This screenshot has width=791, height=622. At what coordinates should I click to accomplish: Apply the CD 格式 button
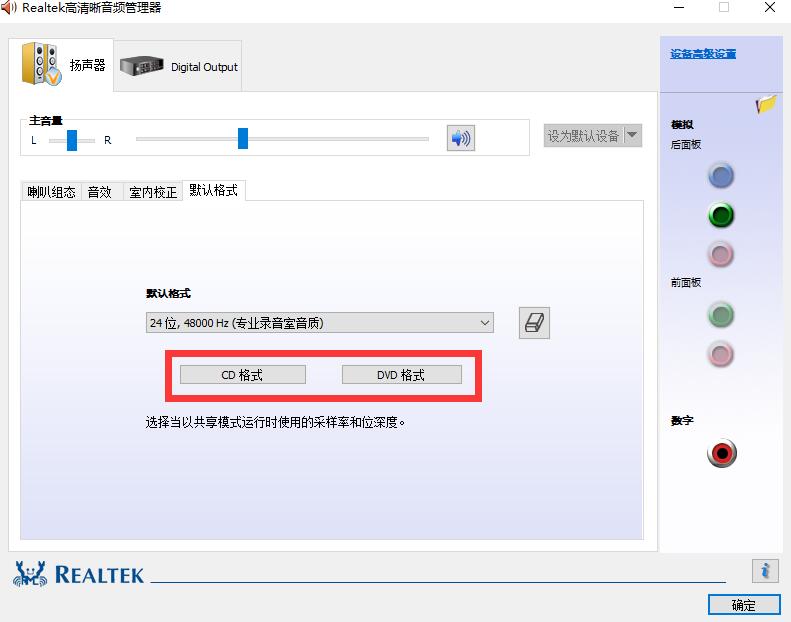click(243, 375)
